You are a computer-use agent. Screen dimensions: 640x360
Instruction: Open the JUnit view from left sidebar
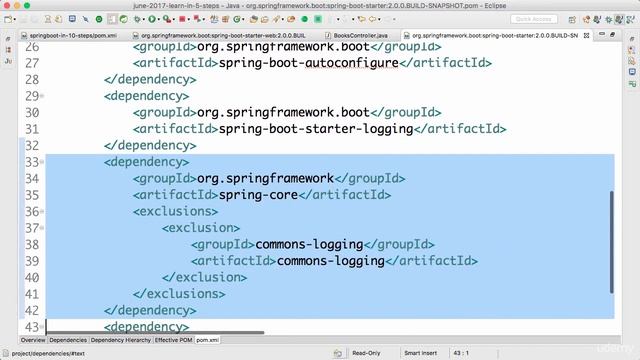point(8,61)
